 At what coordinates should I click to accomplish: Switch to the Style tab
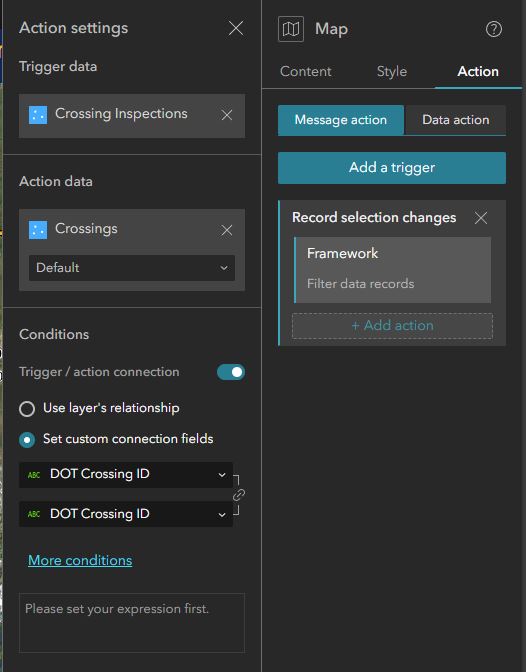391,71
